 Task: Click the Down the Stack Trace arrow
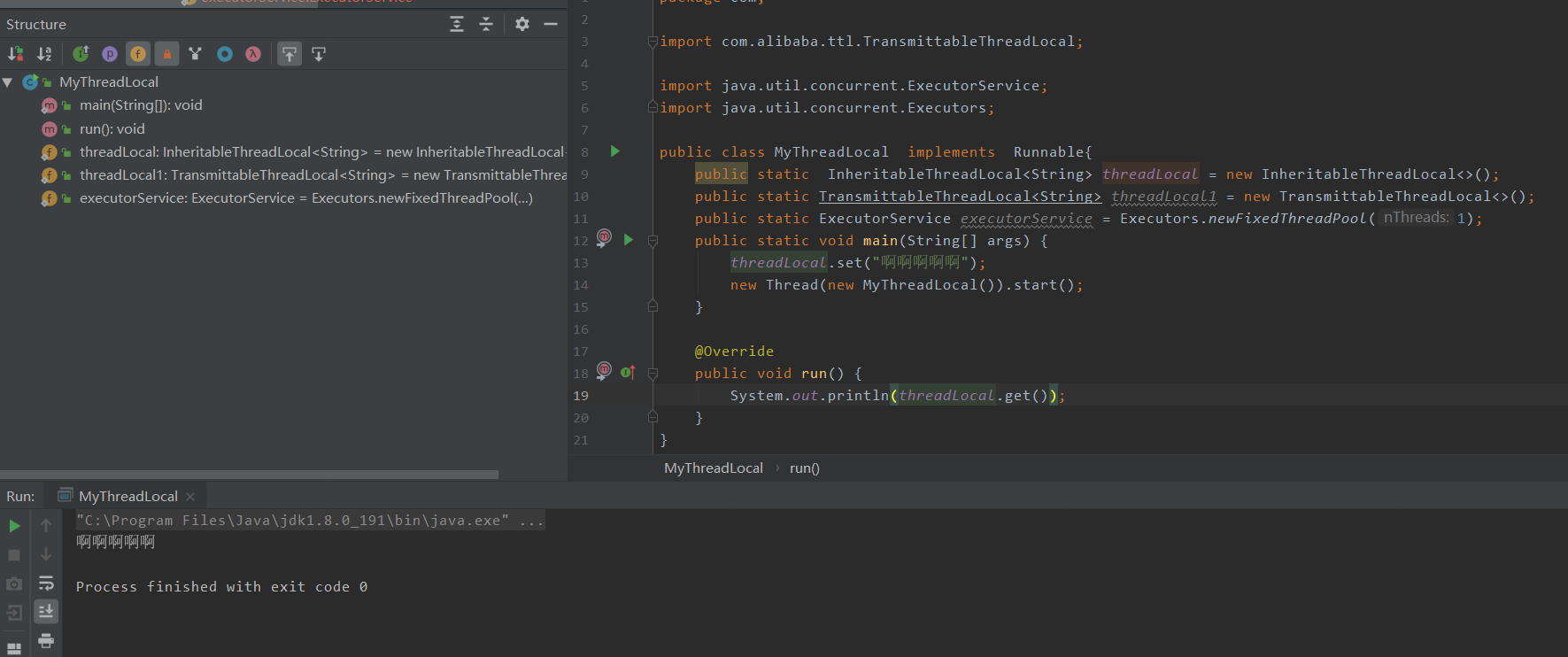[x=46, y=555]
